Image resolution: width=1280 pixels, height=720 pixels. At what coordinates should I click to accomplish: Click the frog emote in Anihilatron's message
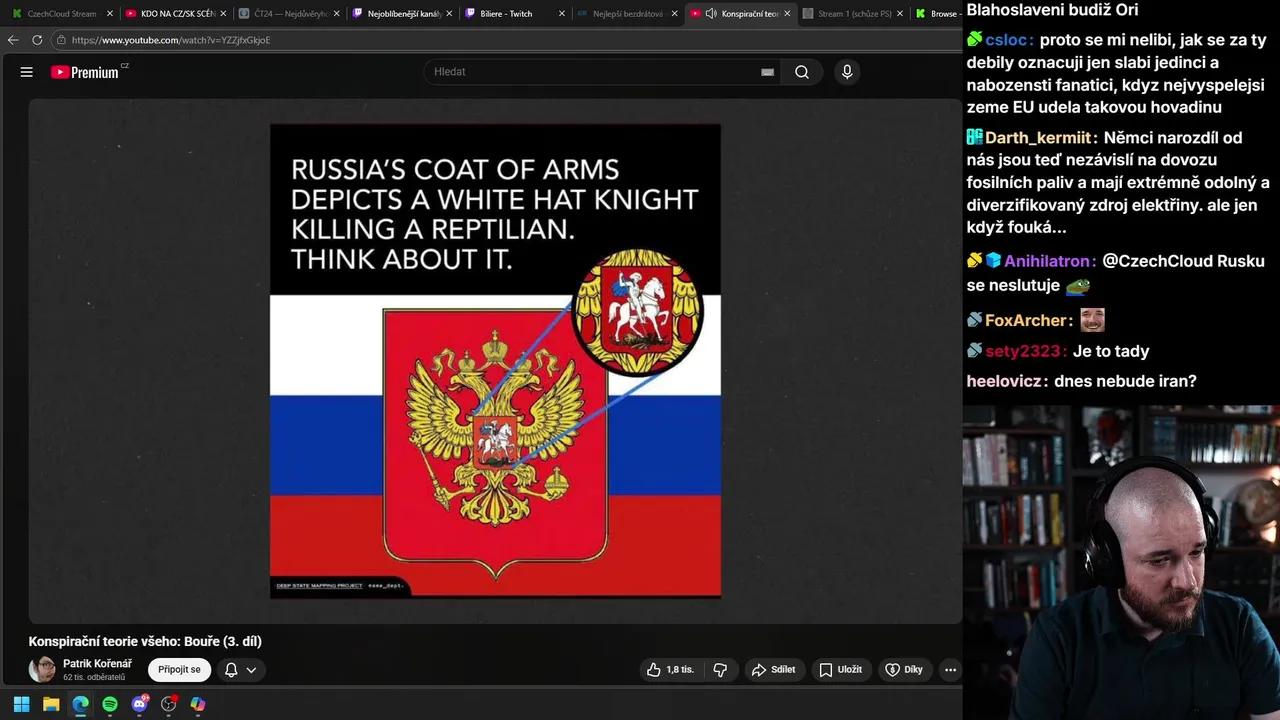1078,286
